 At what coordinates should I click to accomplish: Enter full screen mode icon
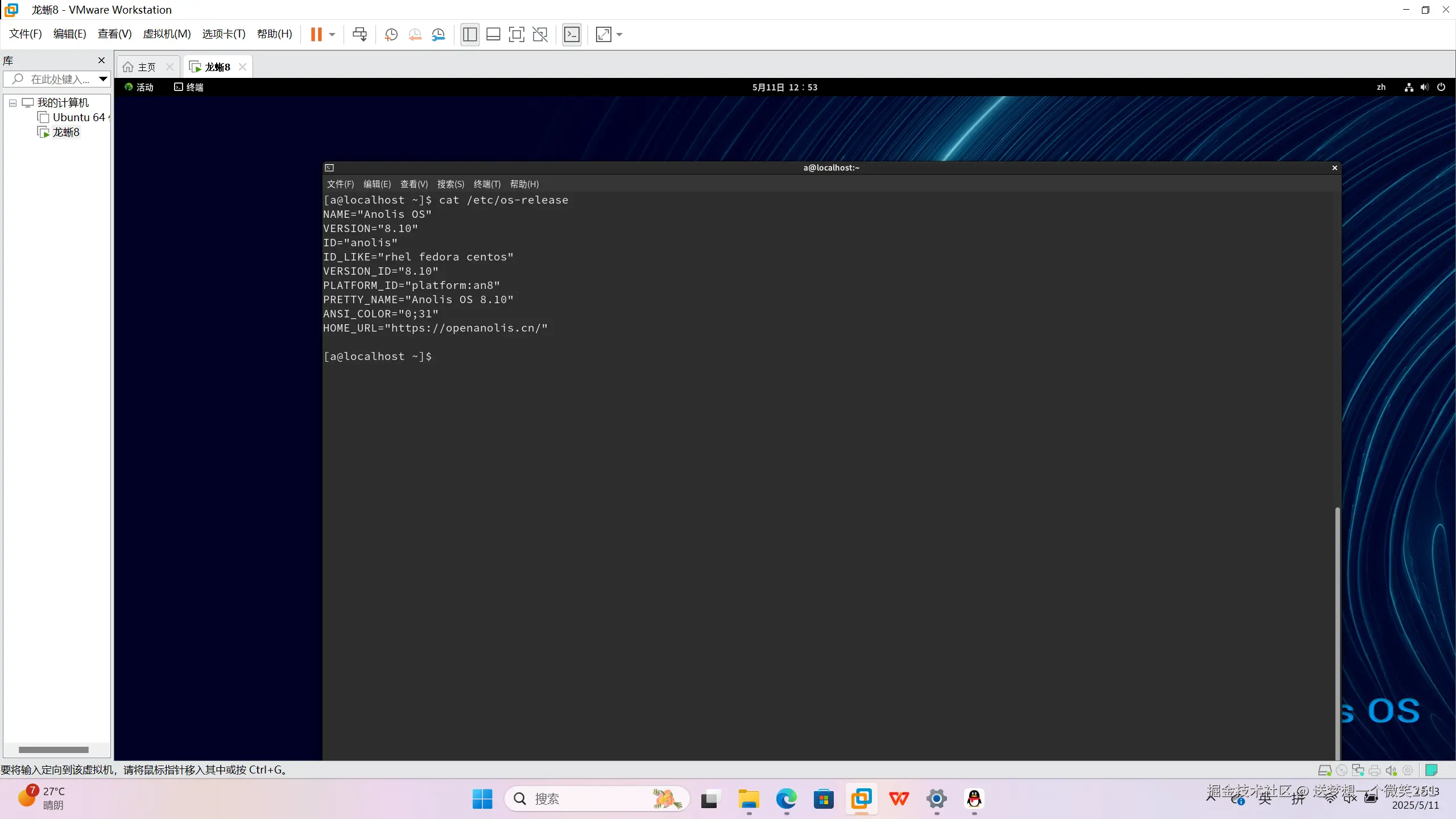pos(516,35)
